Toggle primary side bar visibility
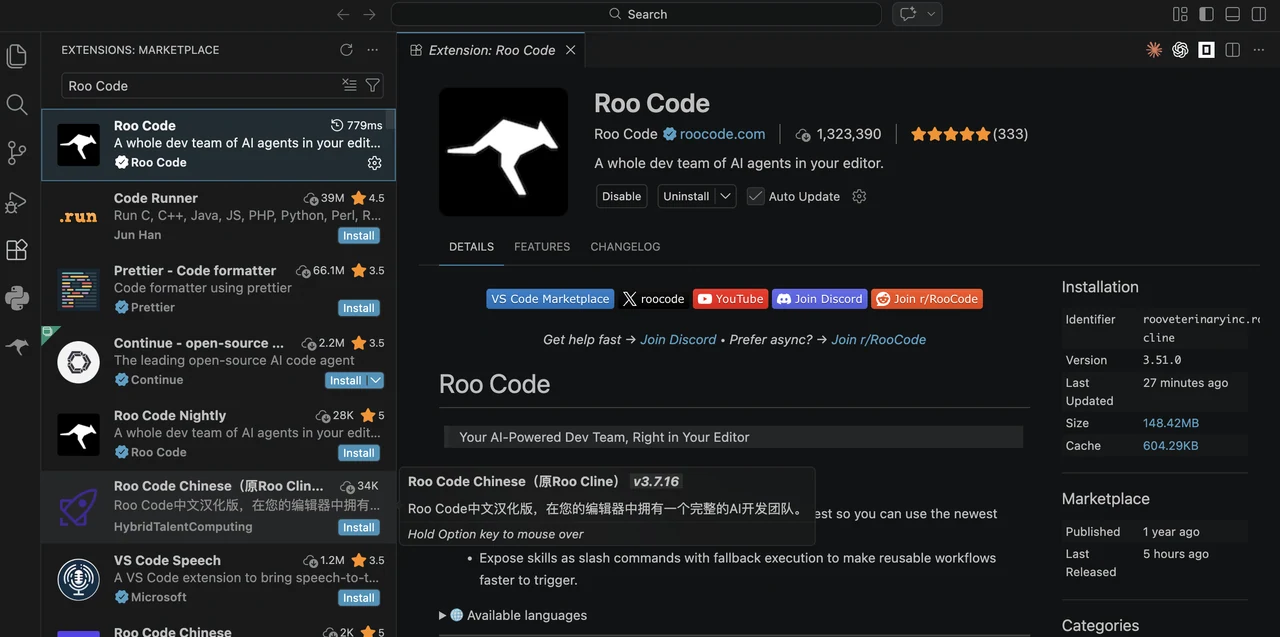Image resolution: width=1280 pixels, height=637 pixels. [1206, 14]
